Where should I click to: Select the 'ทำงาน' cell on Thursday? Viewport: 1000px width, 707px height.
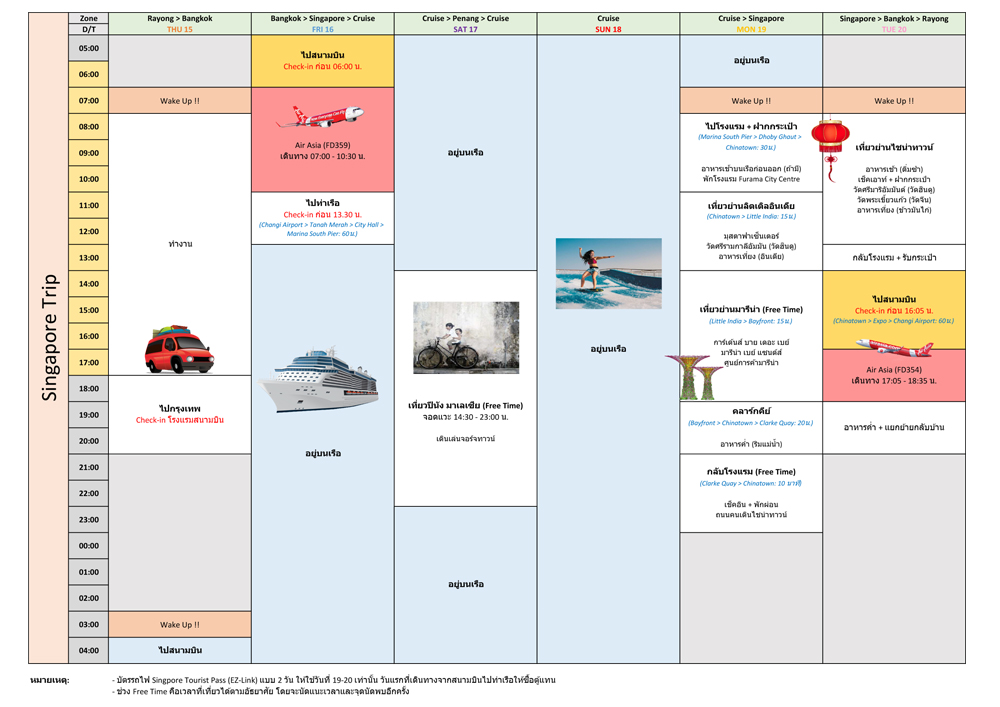point(180,244)
